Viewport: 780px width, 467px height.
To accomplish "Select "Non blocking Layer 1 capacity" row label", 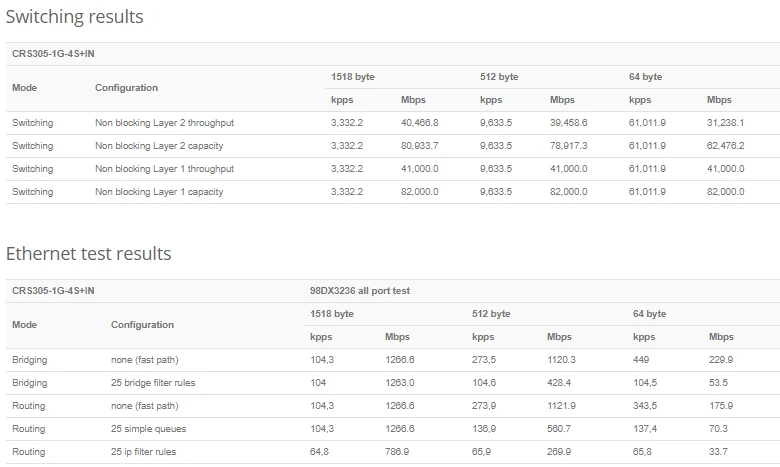I will coord(159,192).
